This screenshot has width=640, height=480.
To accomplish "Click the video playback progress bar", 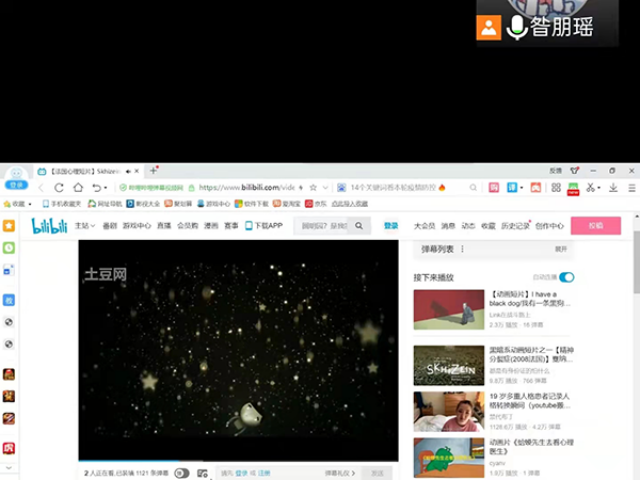I will click(238, 461).
